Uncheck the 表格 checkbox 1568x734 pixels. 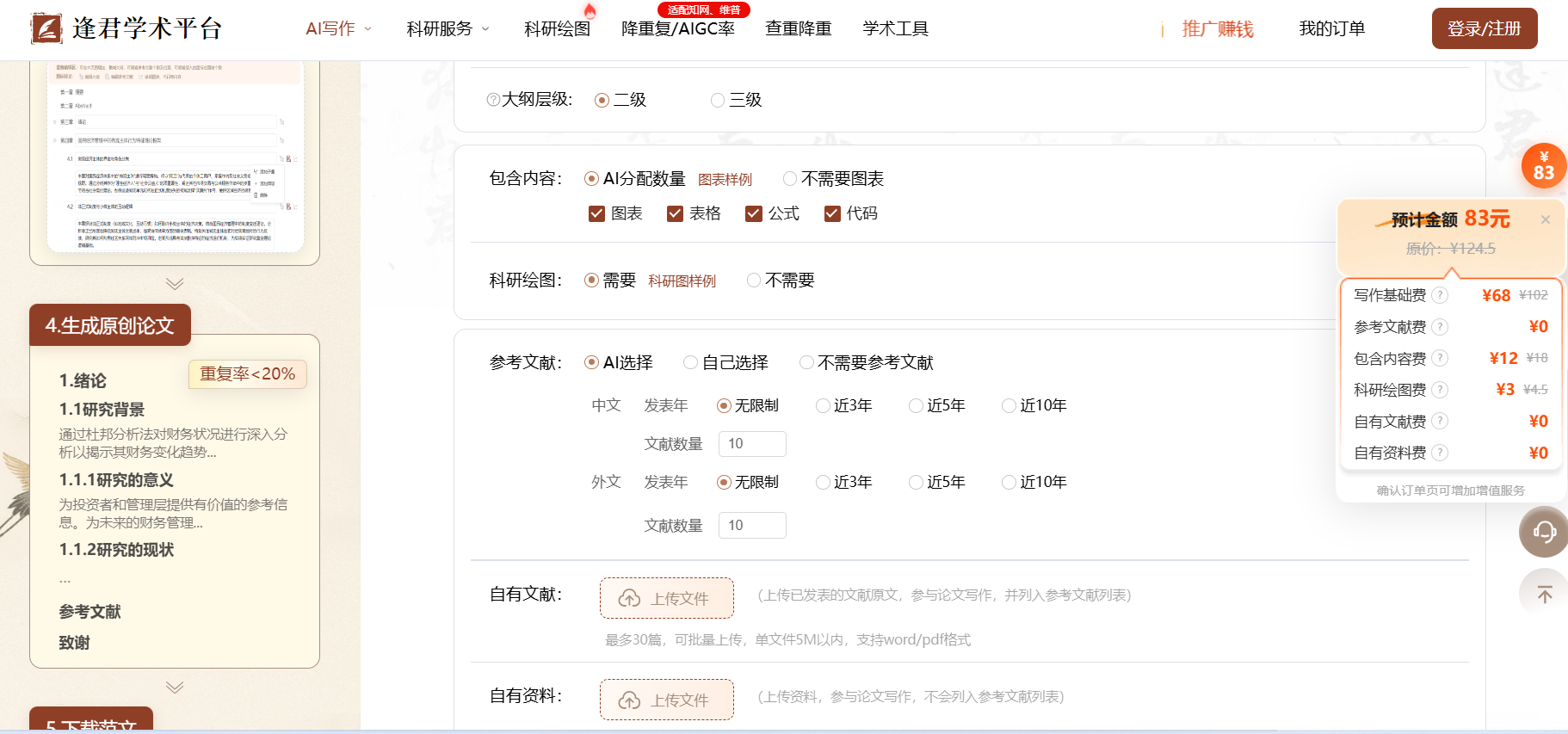[x=675, y=213]
